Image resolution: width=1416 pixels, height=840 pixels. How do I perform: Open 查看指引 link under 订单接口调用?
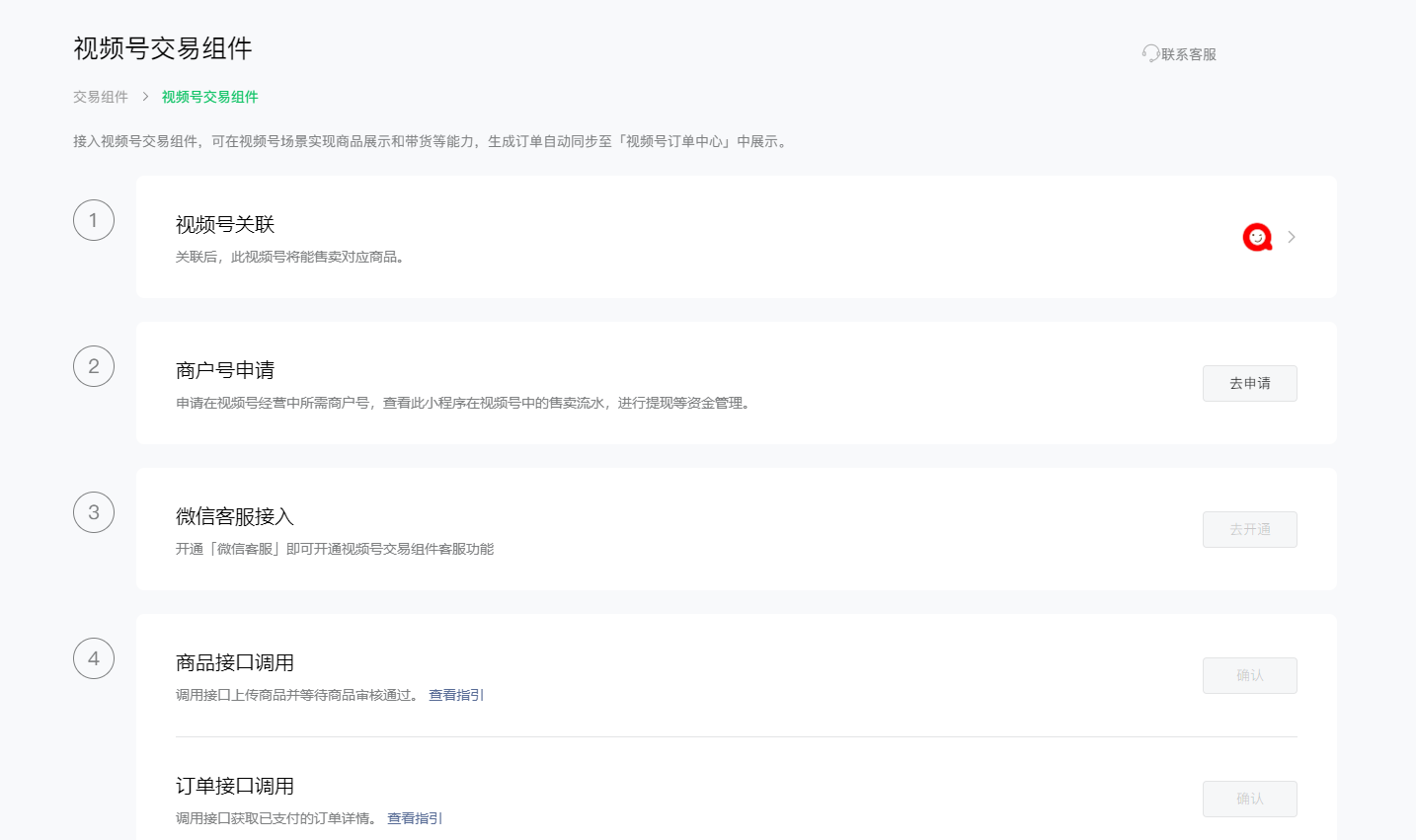(x=415, y=818)
